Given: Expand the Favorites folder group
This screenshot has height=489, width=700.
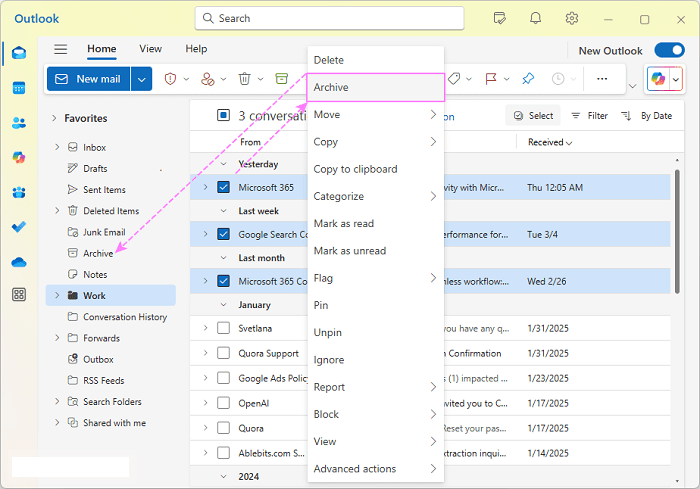Looking at the screenshot, I should click(54, 118).
